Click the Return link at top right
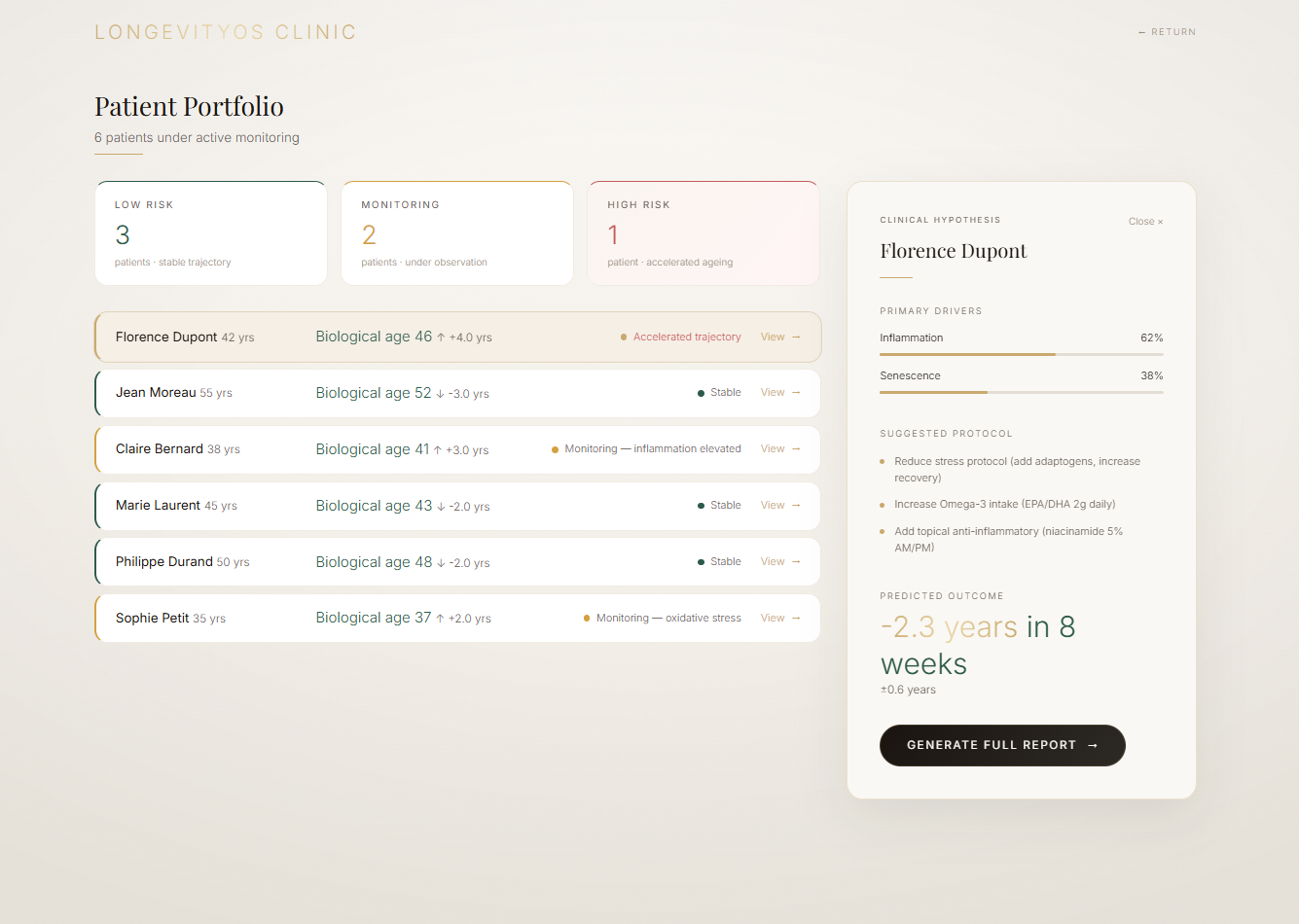Screen dimensions: 1299x924 (x=1167, y=32)
